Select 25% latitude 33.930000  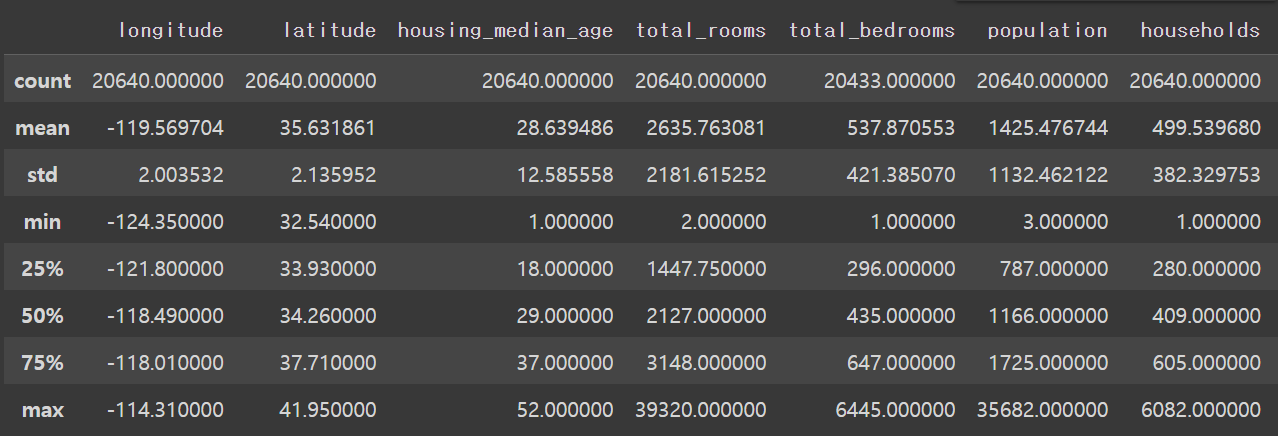(327, 269)
